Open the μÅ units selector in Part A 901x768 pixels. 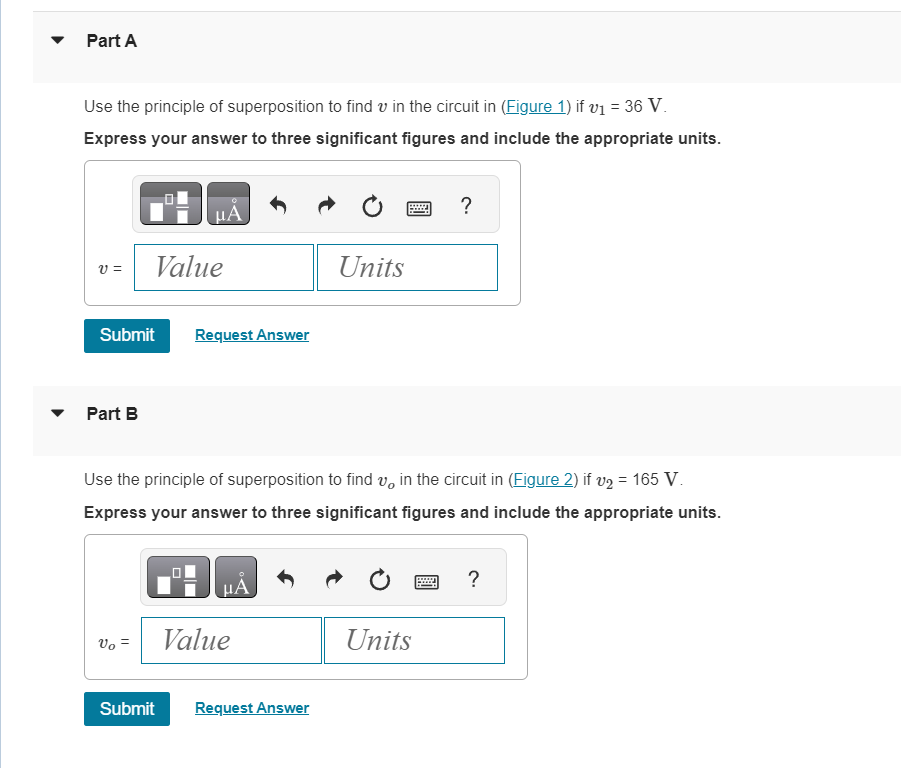[228, 203]
